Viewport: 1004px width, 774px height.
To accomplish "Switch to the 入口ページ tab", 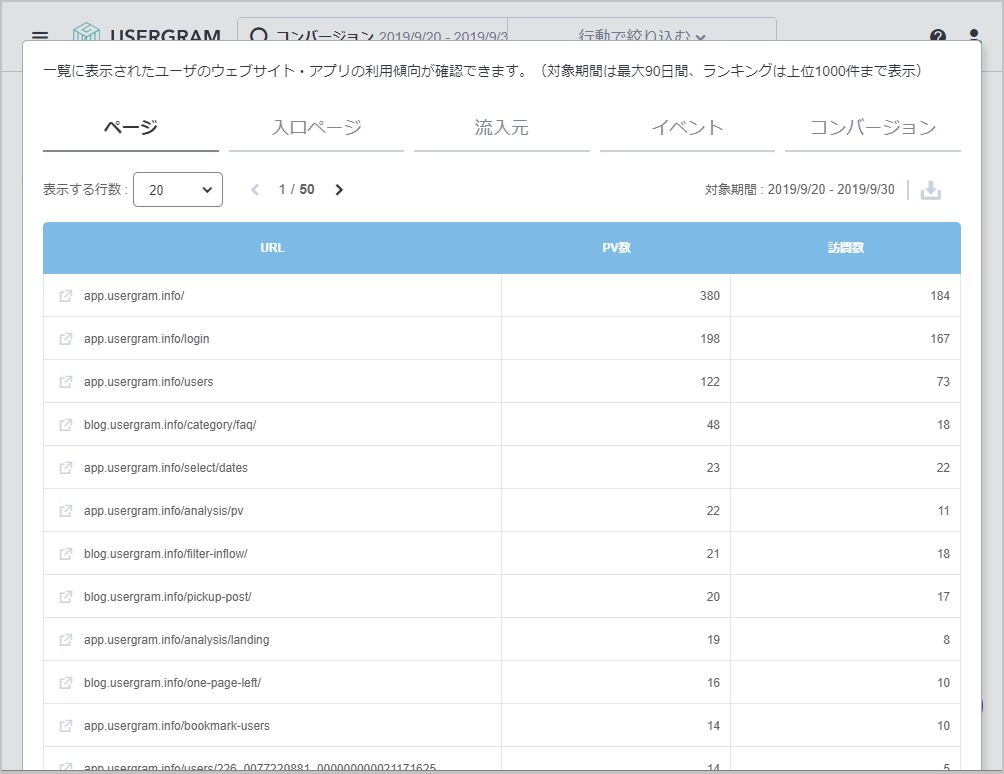I will click(316, 128).
